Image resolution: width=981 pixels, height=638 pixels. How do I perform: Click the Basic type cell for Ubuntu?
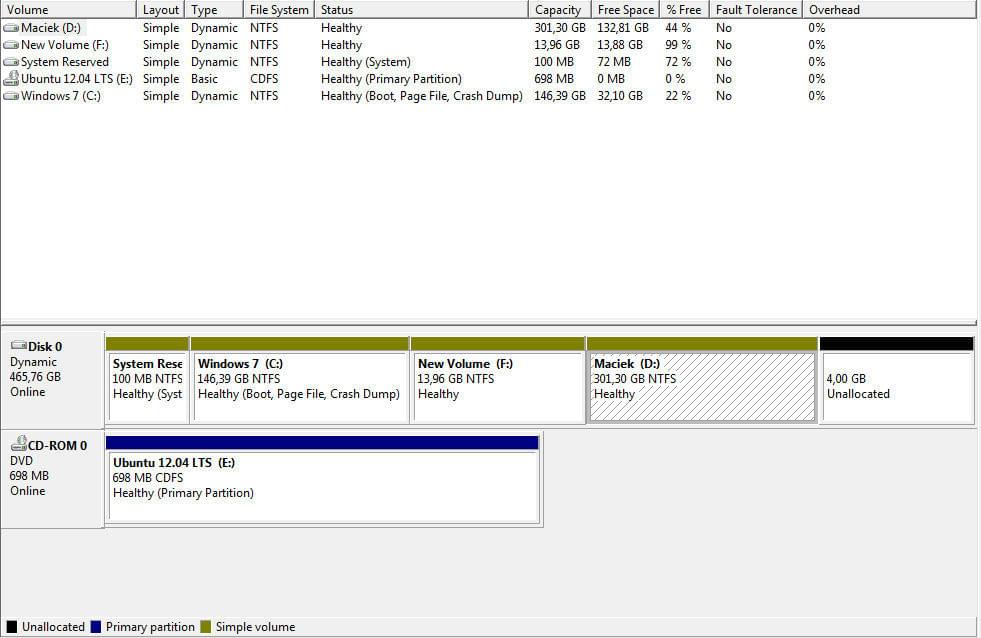pos(205,79)
